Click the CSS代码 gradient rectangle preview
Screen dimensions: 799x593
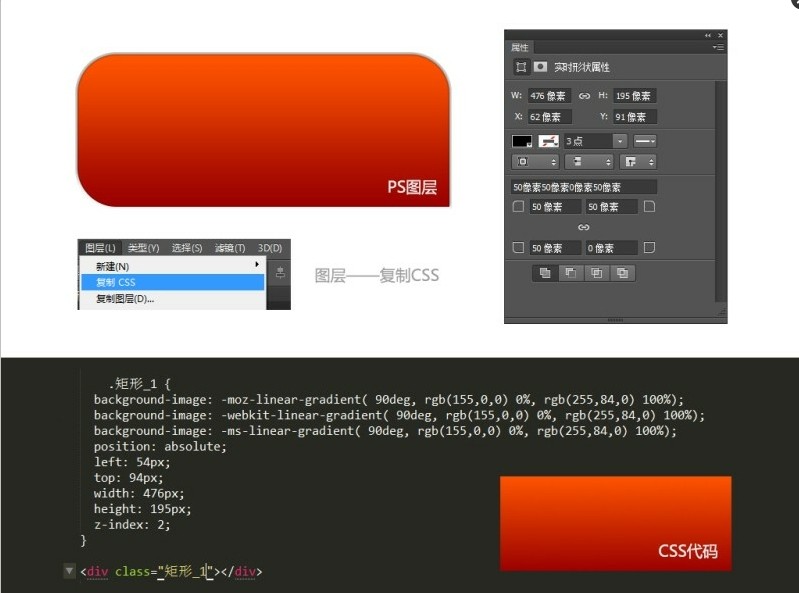616,524
